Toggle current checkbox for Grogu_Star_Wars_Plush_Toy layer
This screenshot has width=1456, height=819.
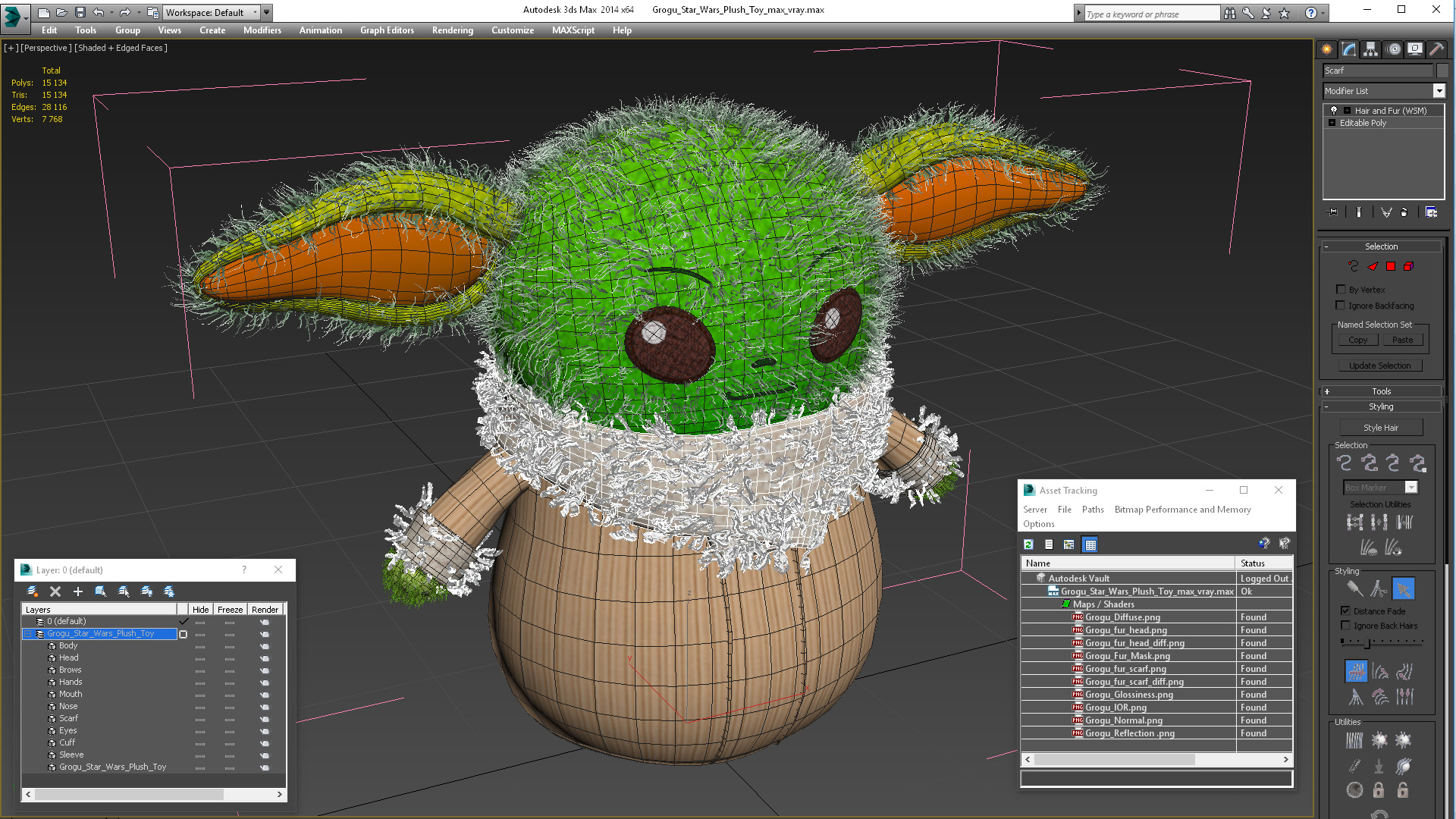point(183,634)
